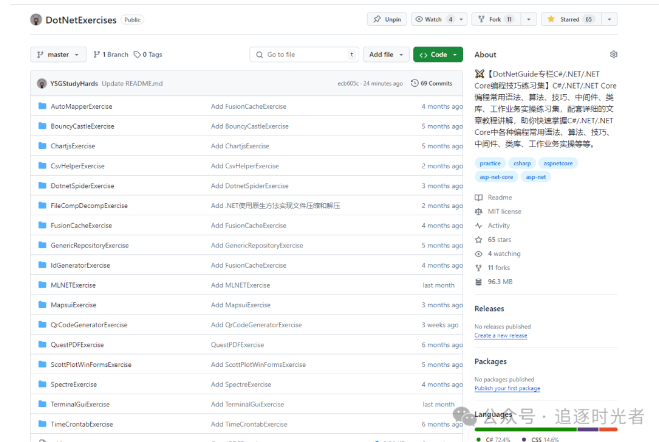This screenshot has height=442, width=659.
Task: Open the DotNetExercises repository title
Action: tap(81, 20)
